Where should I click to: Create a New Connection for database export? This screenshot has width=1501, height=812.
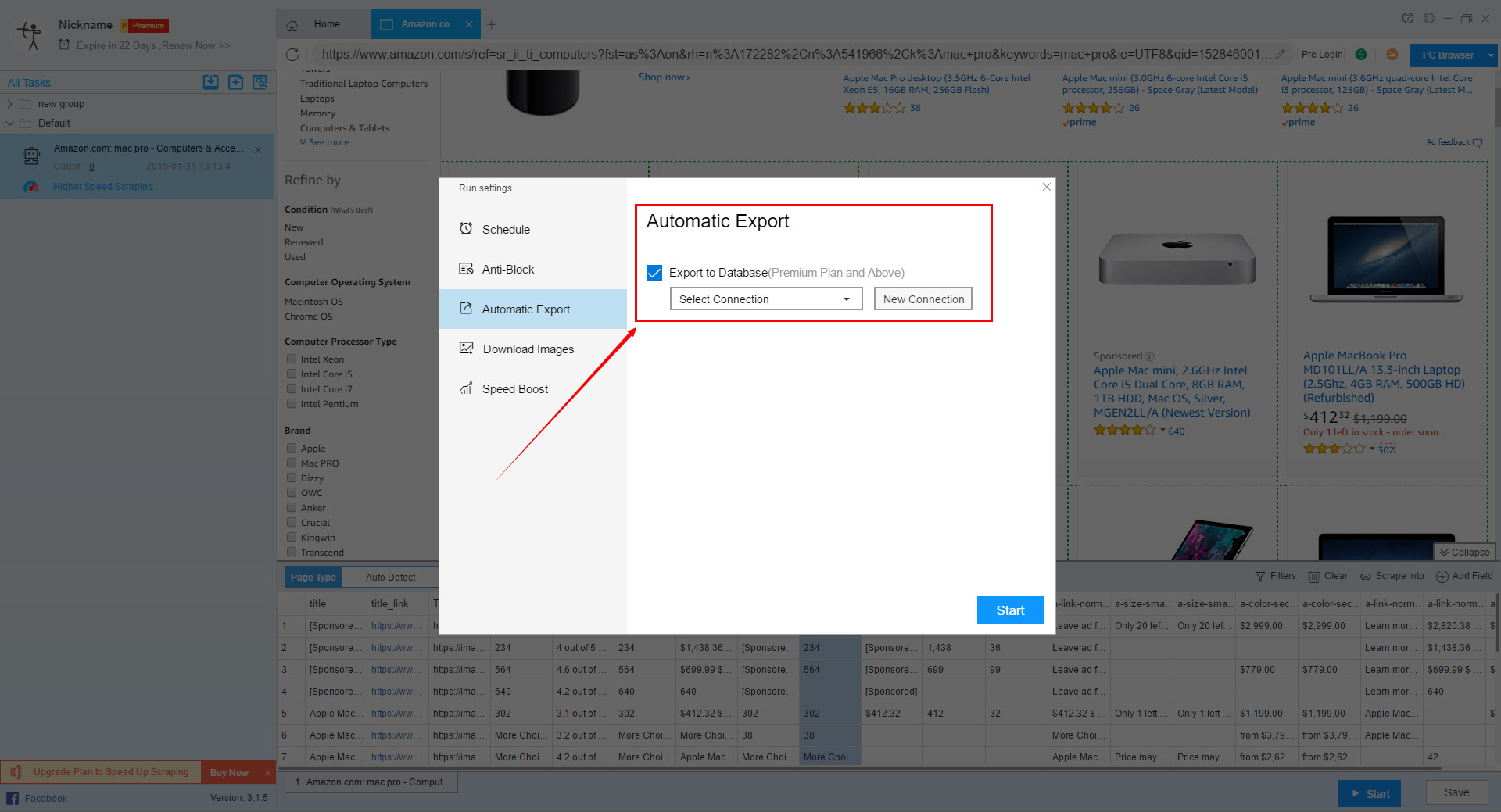pyautogui.click(x=922, y=299)
